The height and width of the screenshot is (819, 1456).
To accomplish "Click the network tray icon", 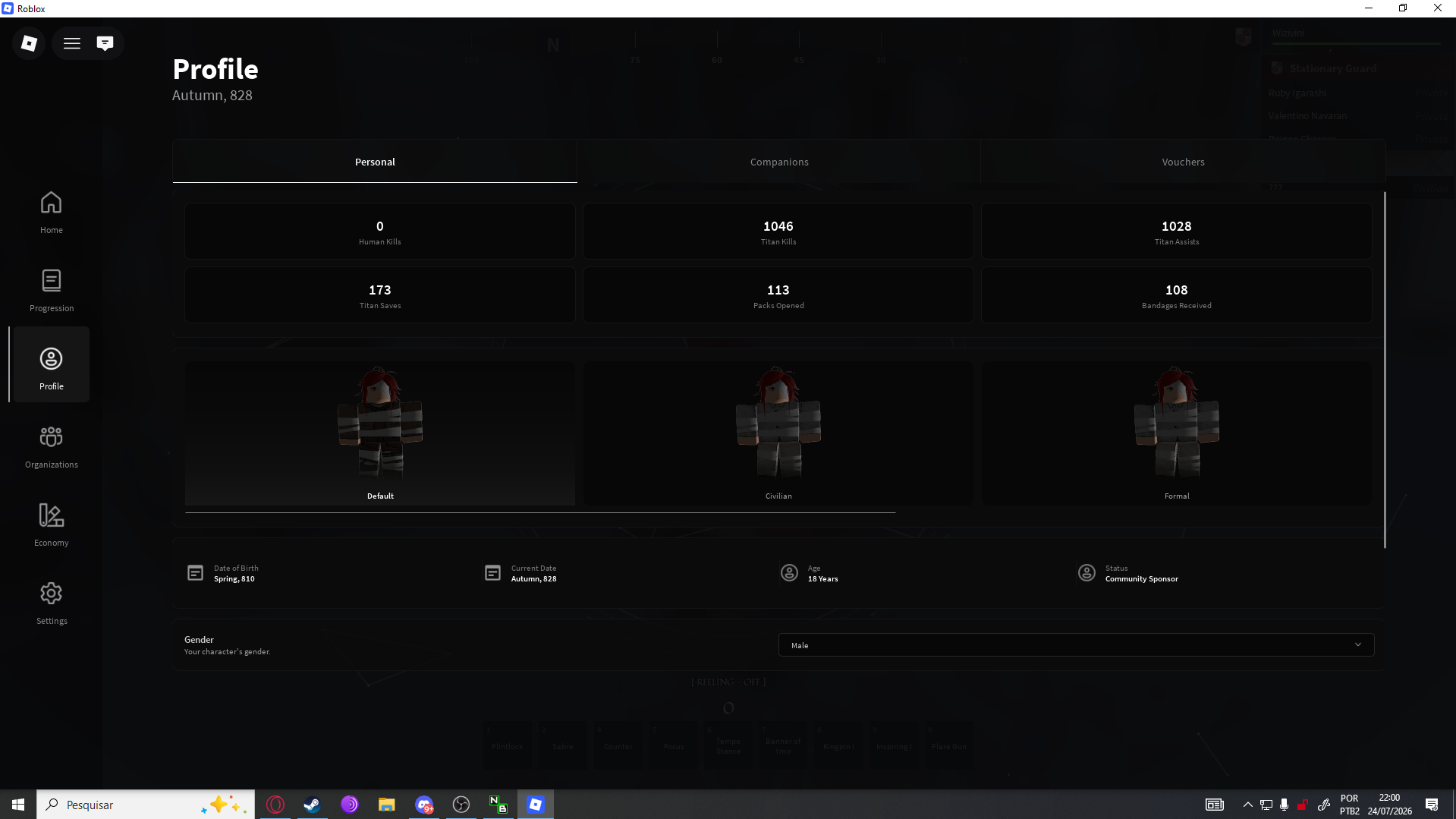I will tap(1266, 805).
